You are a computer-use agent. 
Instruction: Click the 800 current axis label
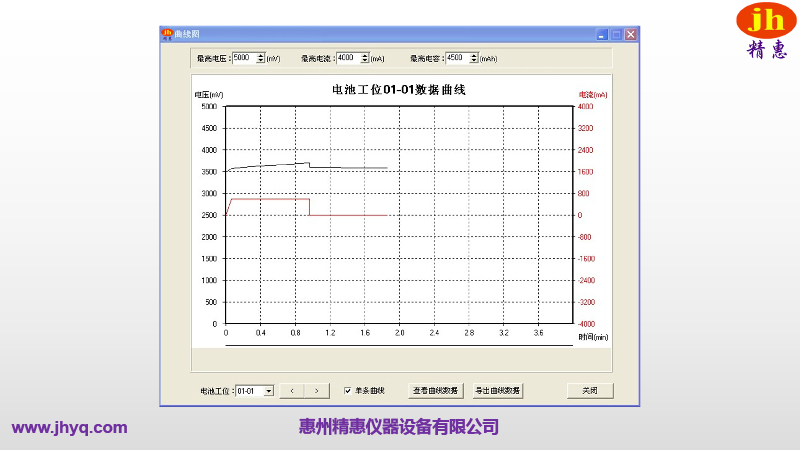coord(583,193)
